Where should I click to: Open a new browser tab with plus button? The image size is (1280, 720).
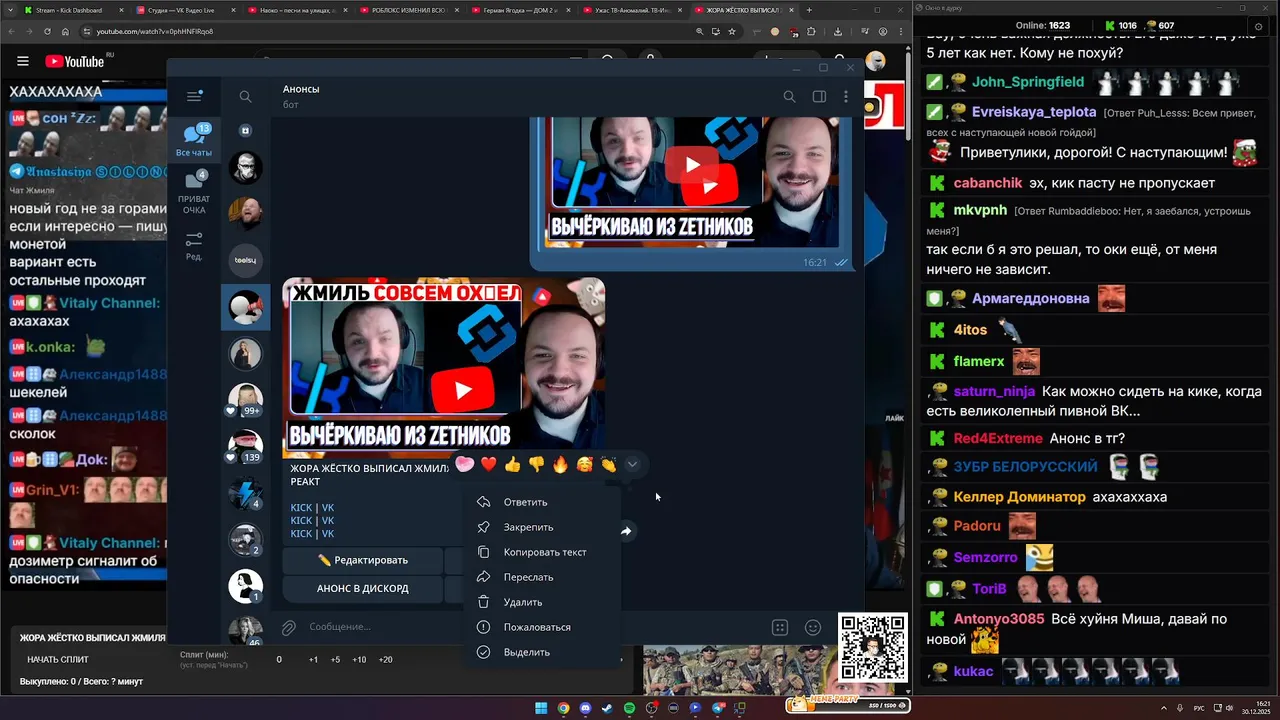coord(809,10)
